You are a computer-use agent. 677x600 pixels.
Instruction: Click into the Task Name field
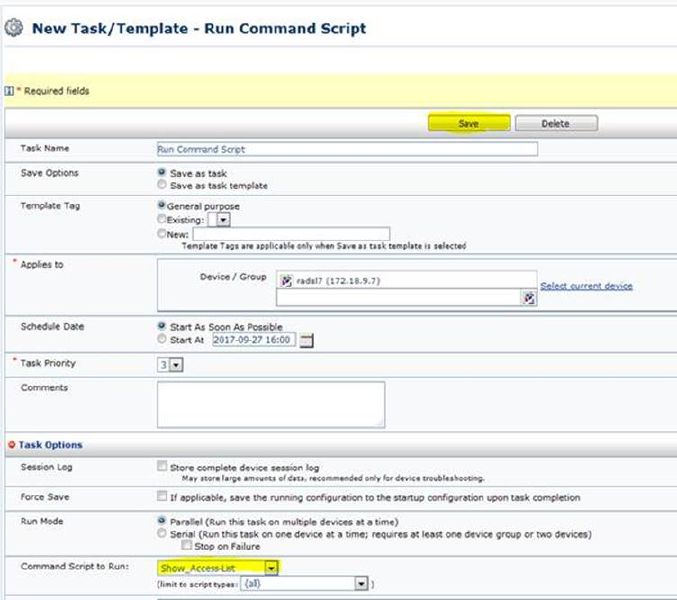[x=347, y=149]
